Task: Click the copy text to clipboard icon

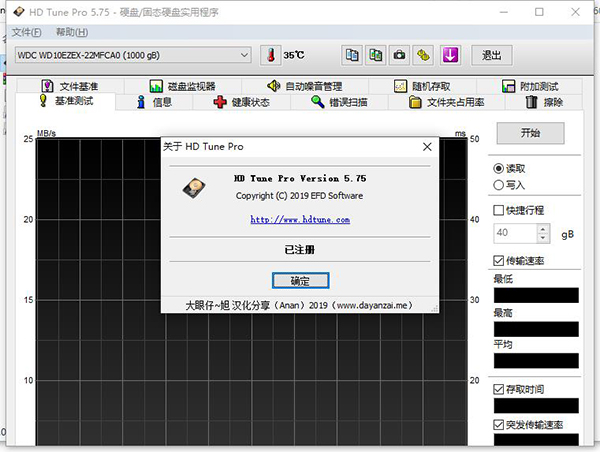Action: [x=353, y=54]
